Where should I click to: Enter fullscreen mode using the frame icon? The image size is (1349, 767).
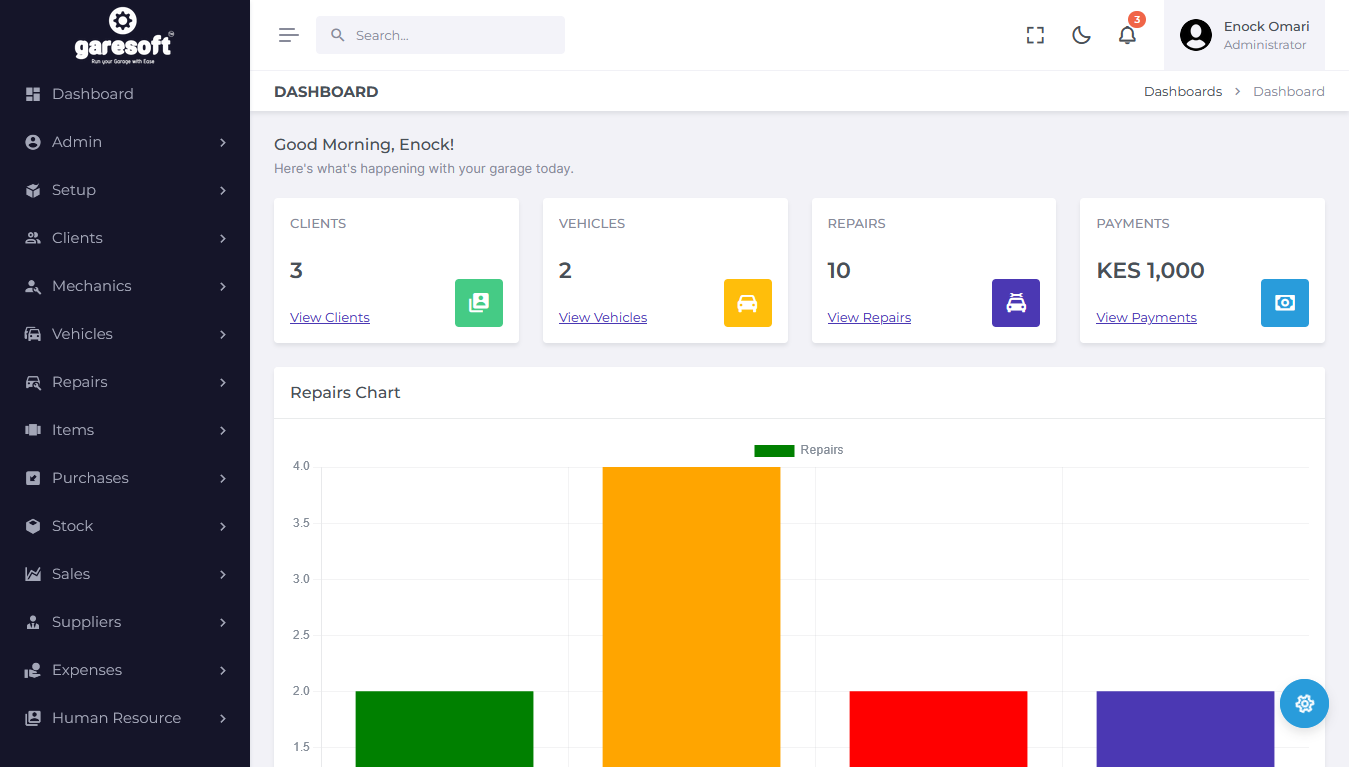(x=1035, y=35)
